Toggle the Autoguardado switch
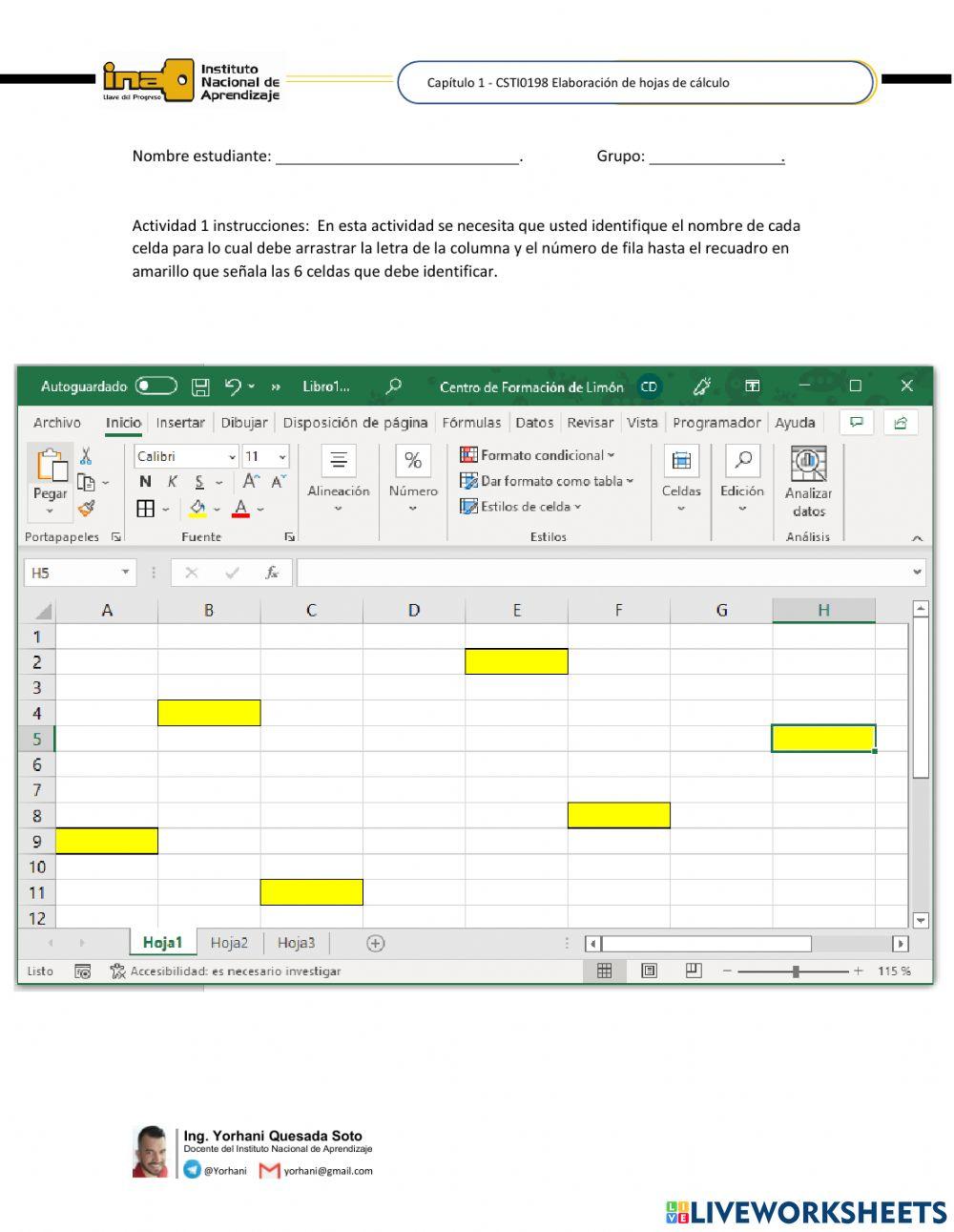Image resolution: width=954 pixels, height=1232 pixels. pos(156,386)
